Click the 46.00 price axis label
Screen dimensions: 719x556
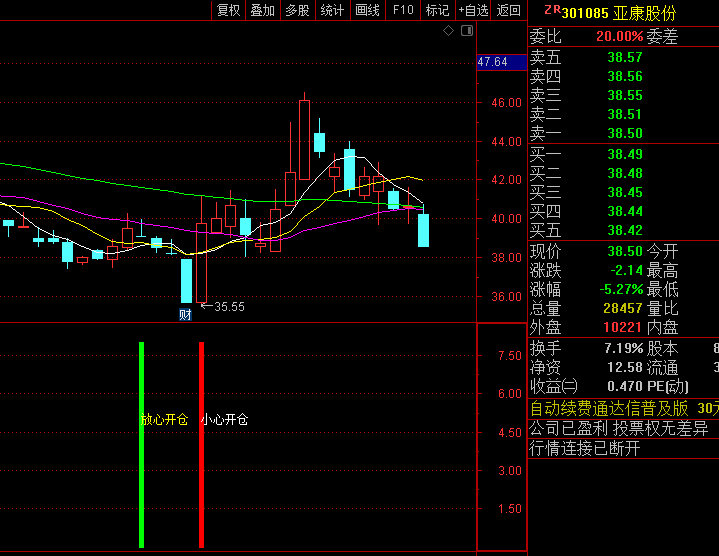[x=506, y=103]
